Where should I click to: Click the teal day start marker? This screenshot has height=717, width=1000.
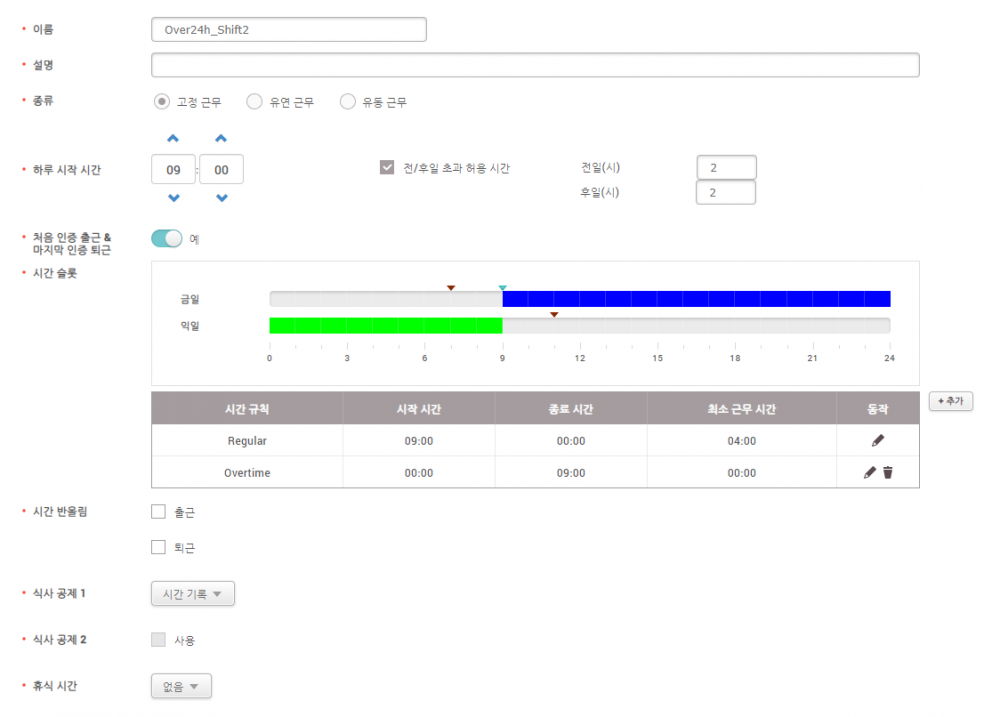[502, 288]
